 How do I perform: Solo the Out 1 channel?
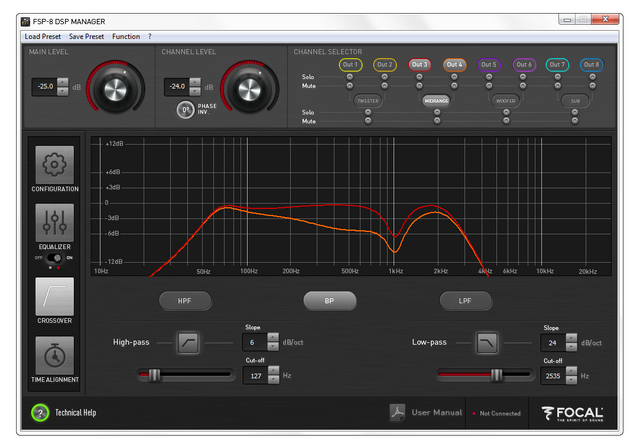[x=350, y=77]
